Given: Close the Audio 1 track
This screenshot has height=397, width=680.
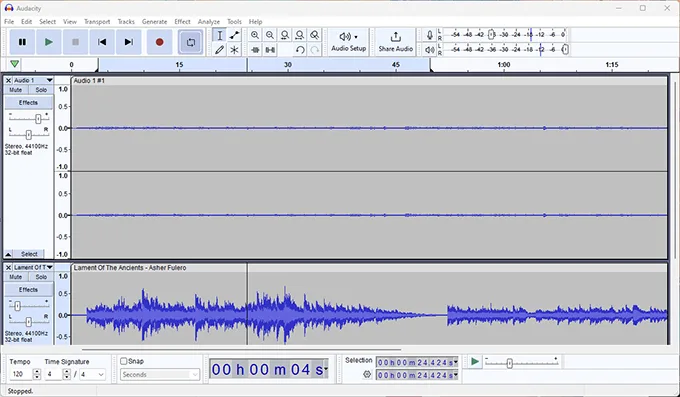Looking at the screenshot, I should tap(8, 81).
